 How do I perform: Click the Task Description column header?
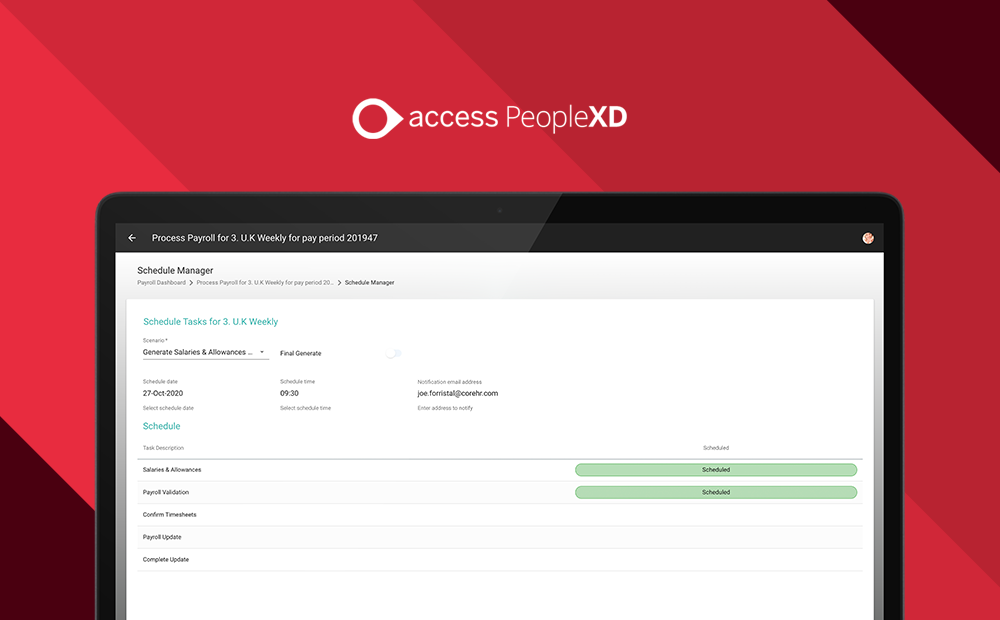(x=163, y=448)
